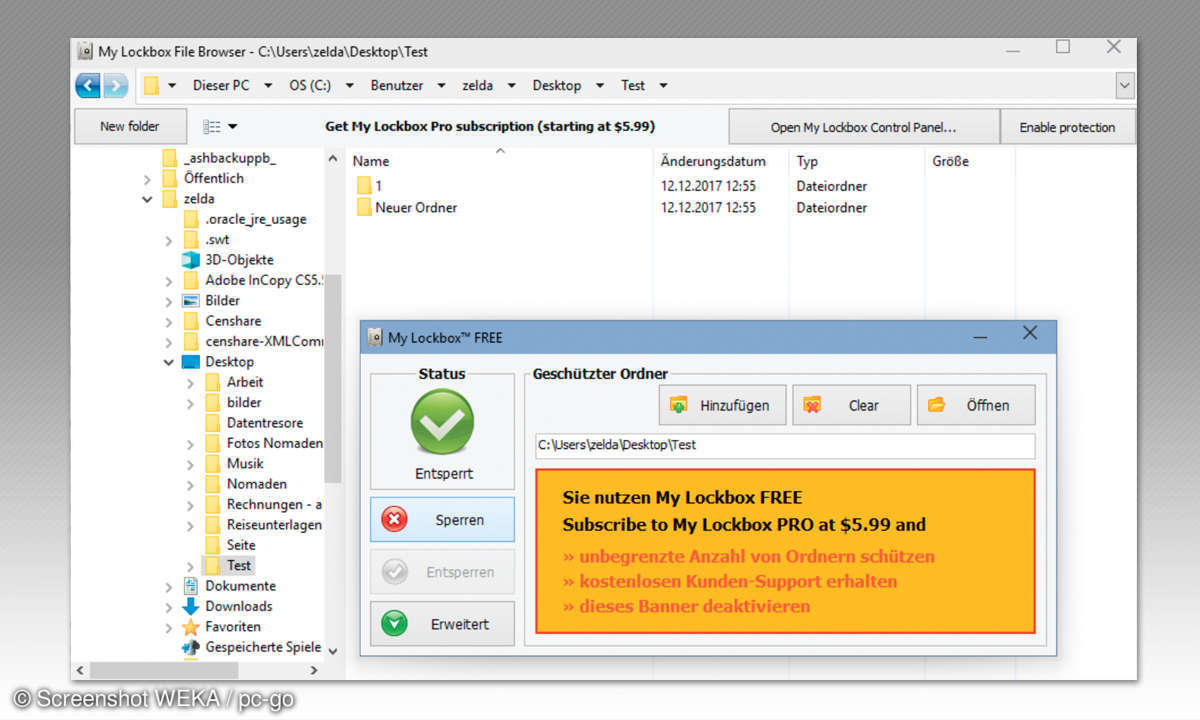1200x720 pixels.
Task: Click the unbegrenzte Anzahl von Ordnern banner line
Action: tap(749, 556)
